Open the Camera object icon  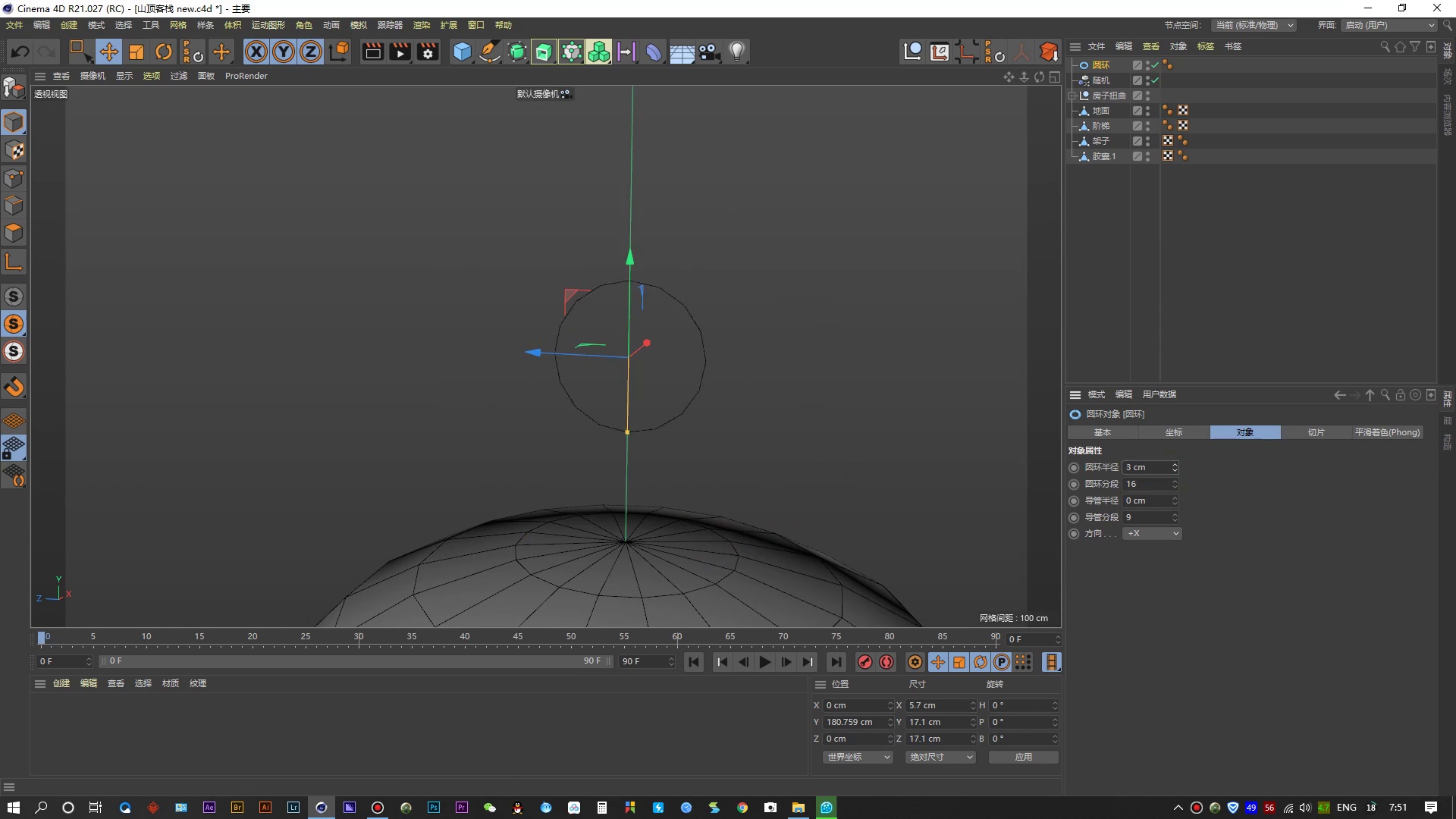(x=709, y=52)
